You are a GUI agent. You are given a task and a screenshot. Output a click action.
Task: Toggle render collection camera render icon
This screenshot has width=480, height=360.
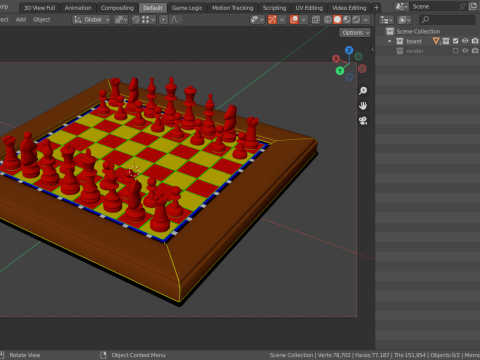[x=475, y=51]
